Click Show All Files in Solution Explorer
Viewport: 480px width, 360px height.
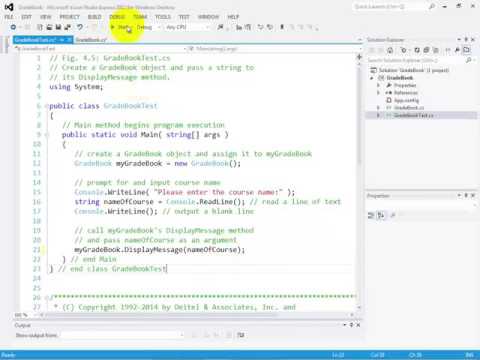tap(436, 50)
